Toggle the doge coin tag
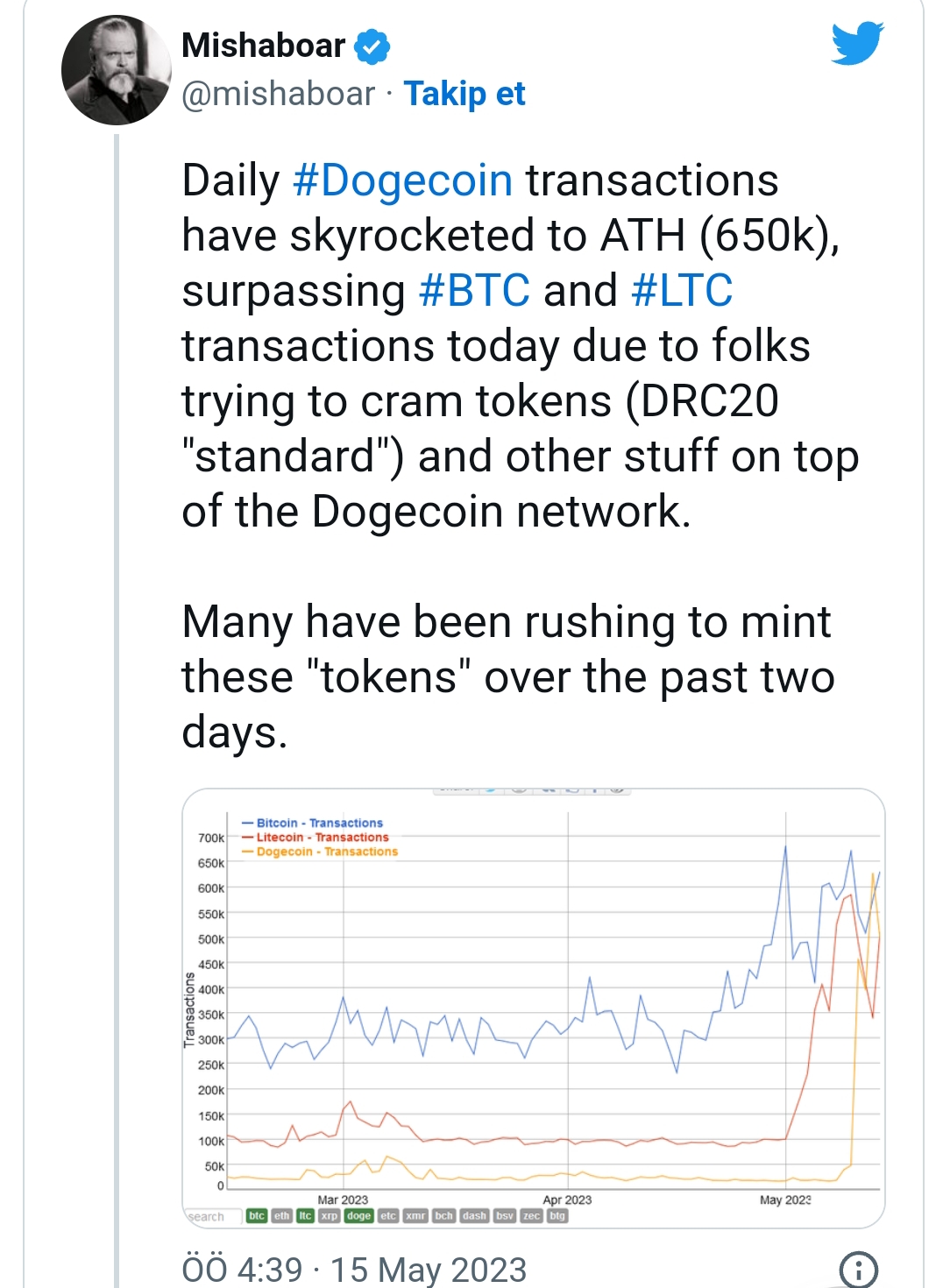 point(358,1215)
